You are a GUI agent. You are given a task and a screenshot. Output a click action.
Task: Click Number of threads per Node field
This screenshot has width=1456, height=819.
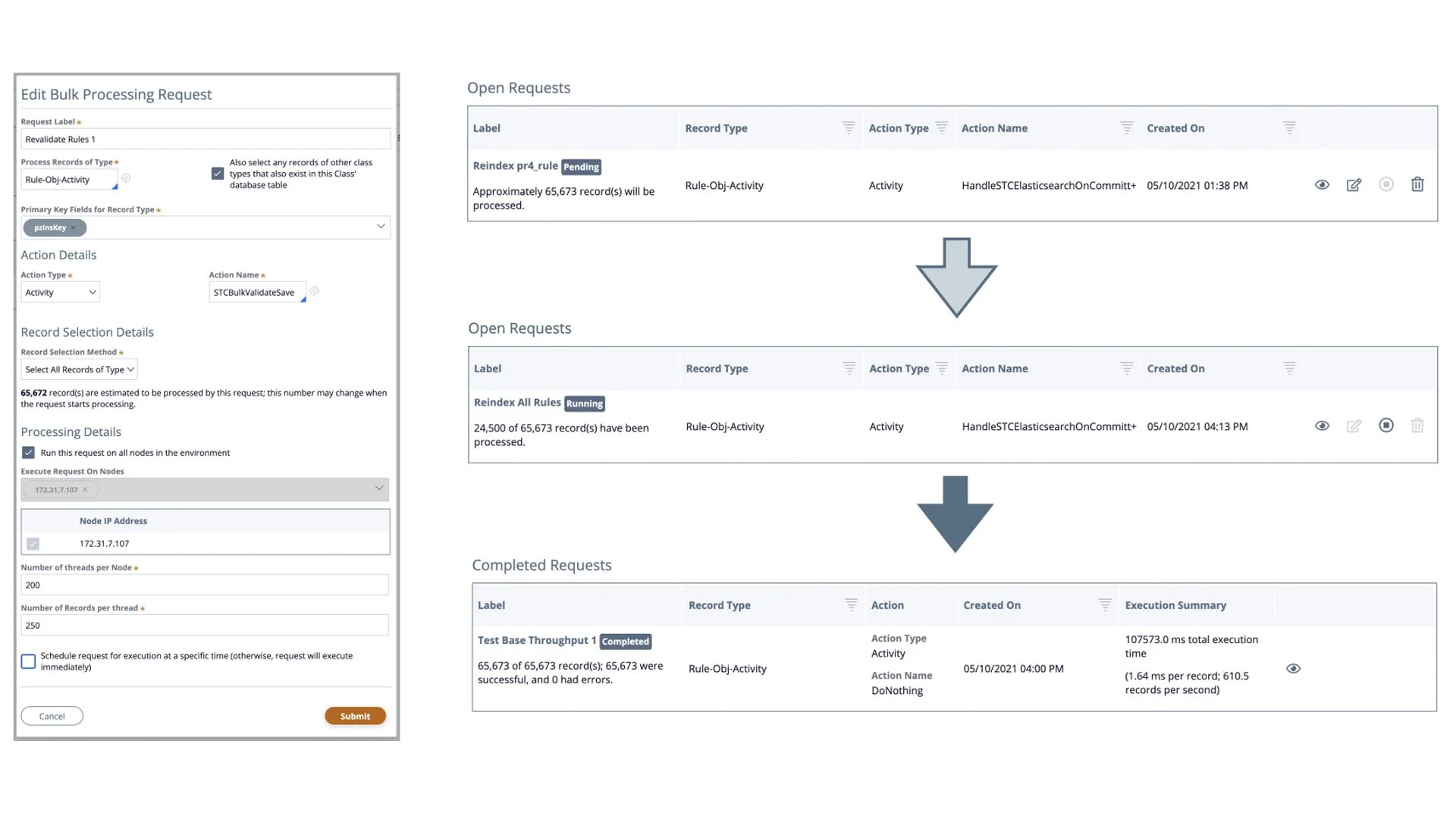click(205, 585)
